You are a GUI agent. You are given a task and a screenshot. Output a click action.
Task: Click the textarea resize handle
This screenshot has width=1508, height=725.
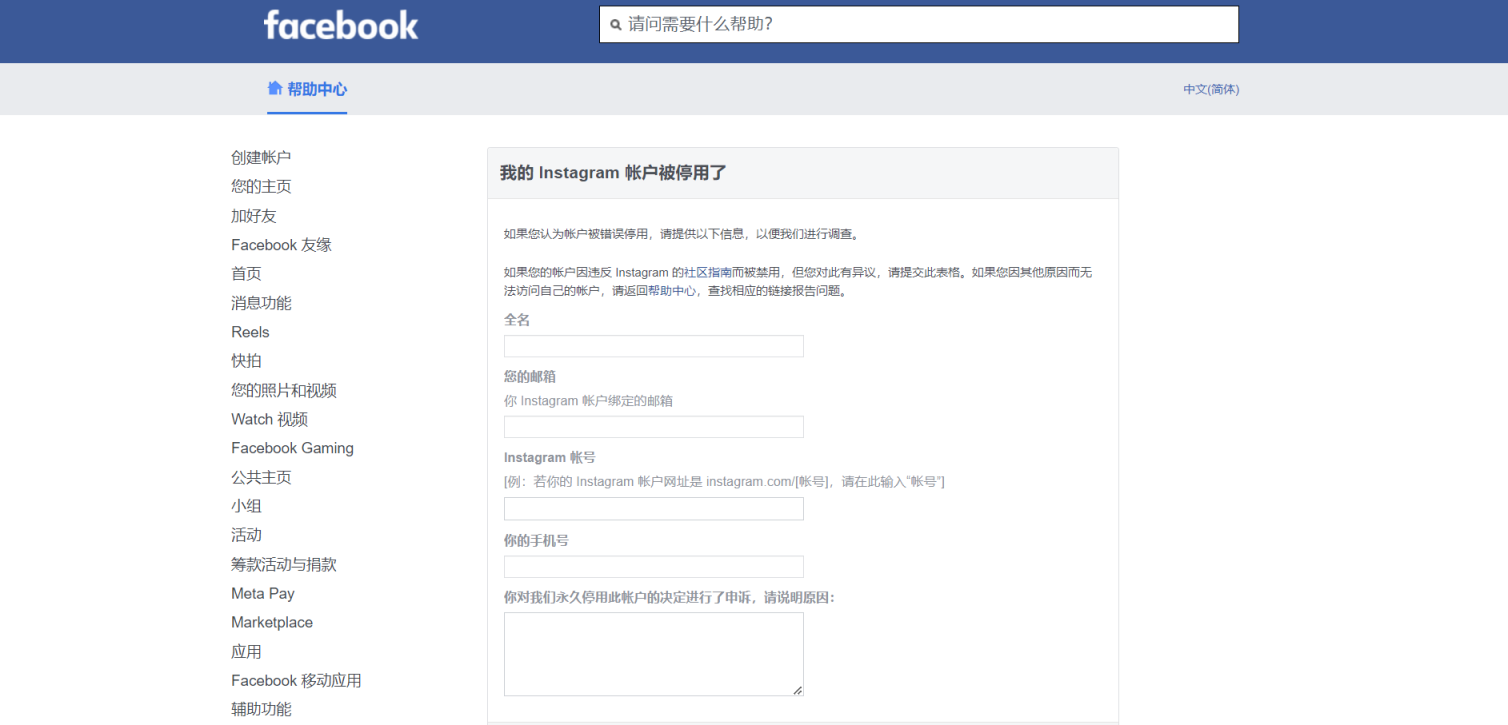[798, 688]
